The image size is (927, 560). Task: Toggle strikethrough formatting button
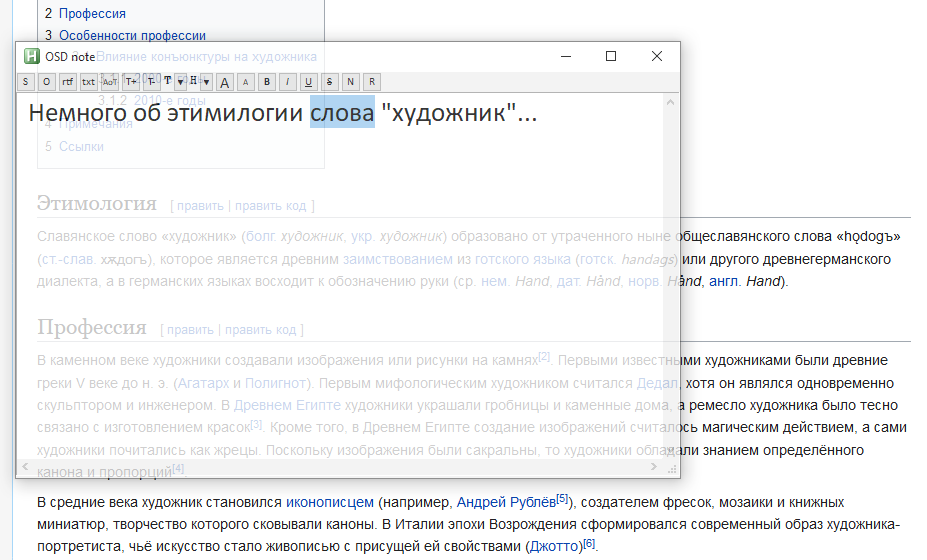329,82
